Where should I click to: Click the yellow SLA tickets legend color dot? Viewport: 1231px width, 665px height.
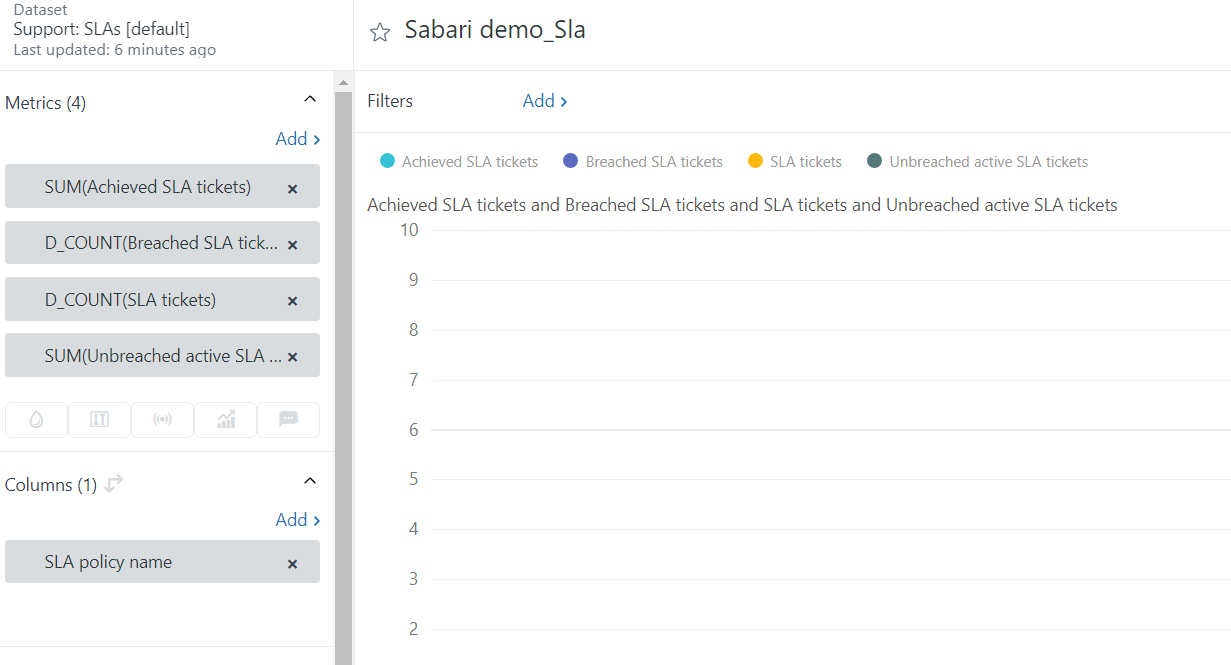[755, 162]
